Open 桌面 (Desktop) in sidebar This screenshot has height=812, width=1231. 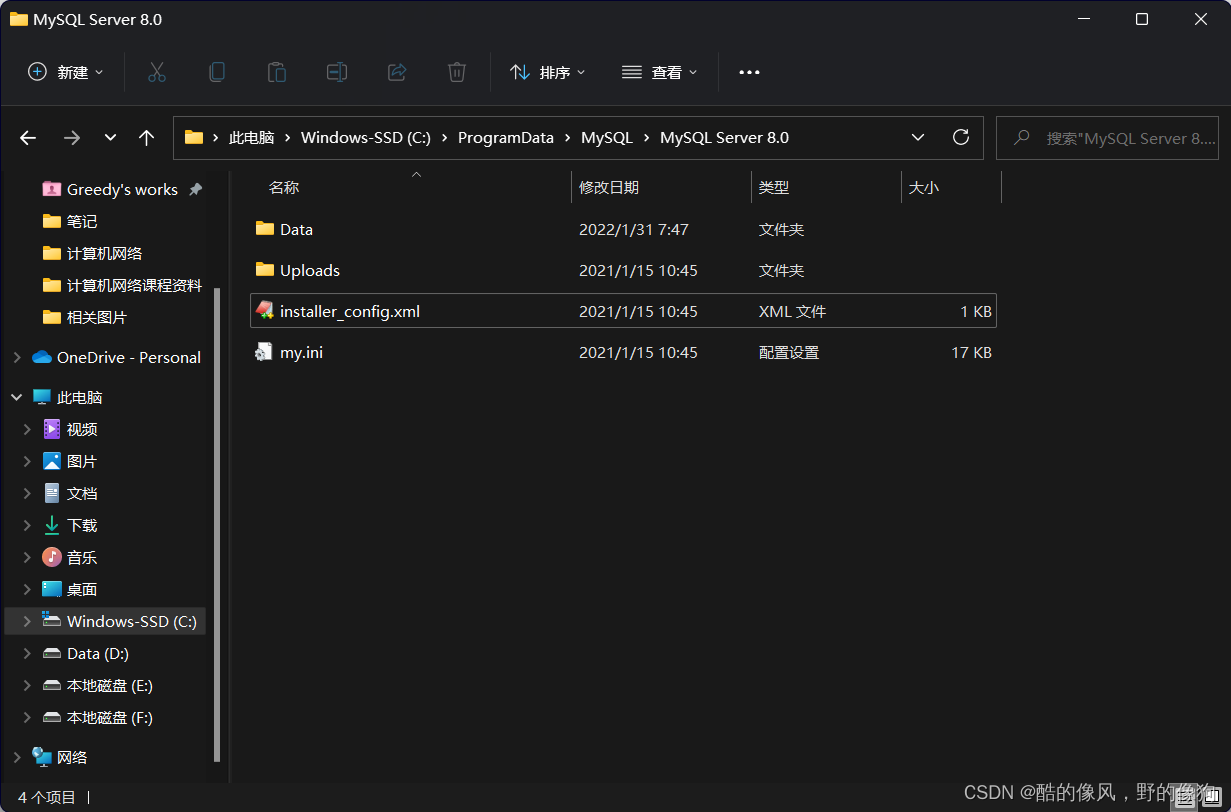pyautogui.click(x=70, y=589)
